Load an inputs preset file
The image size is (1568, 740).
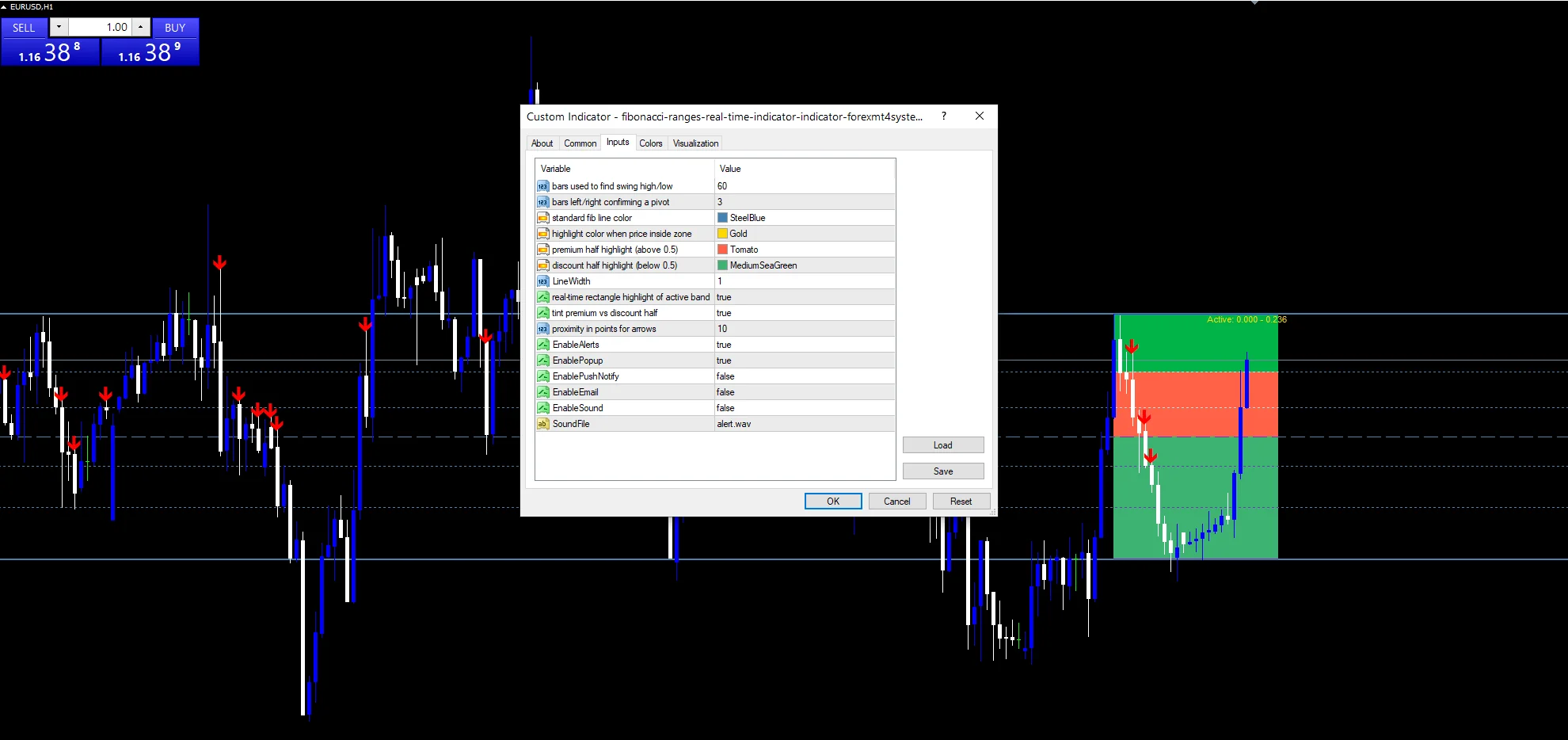pyautogui.click(x=943, y=445)
